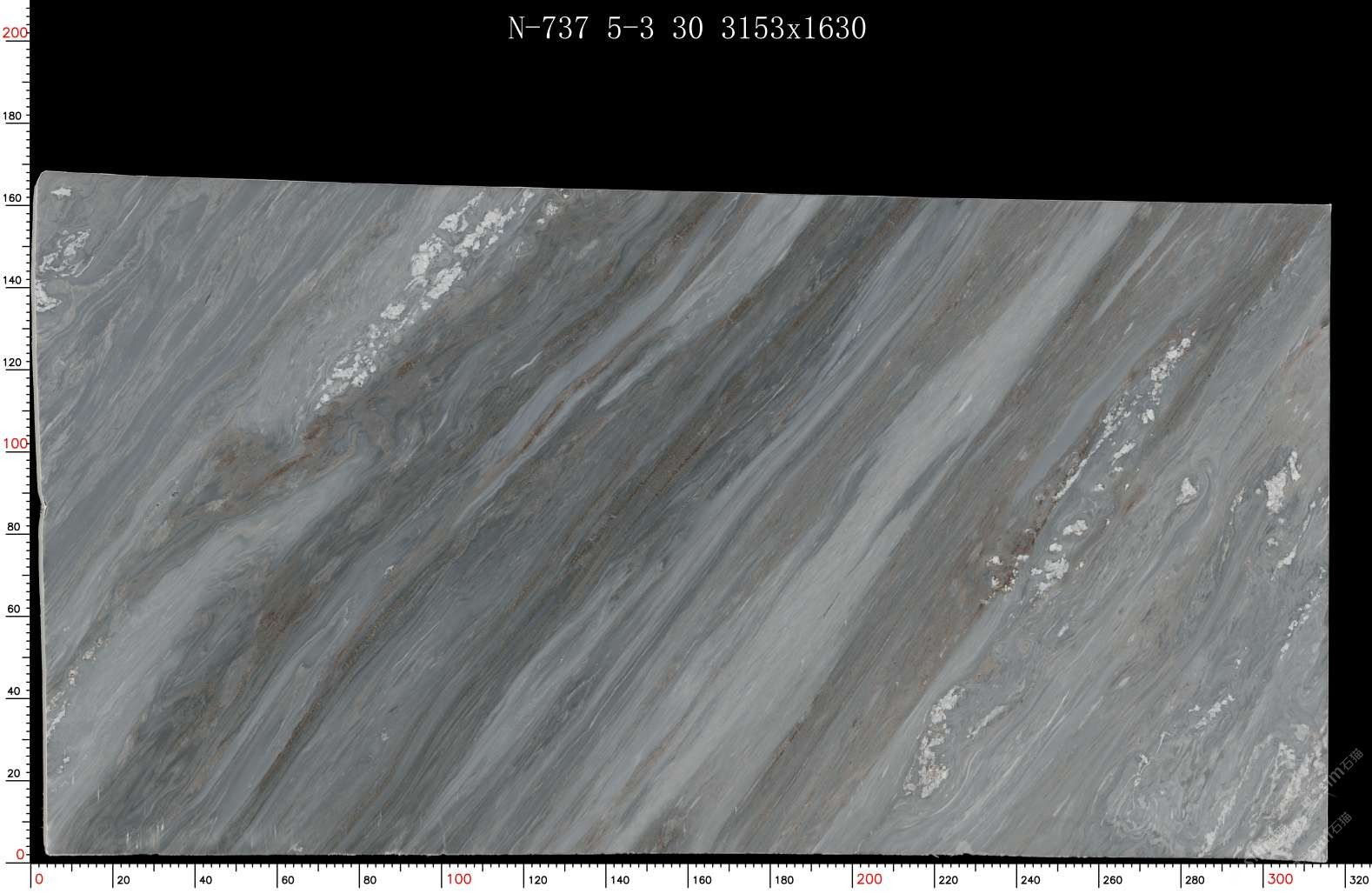Click the red 100 mark on horizontal ruler

pyautogui.click(x=458, y=879)
